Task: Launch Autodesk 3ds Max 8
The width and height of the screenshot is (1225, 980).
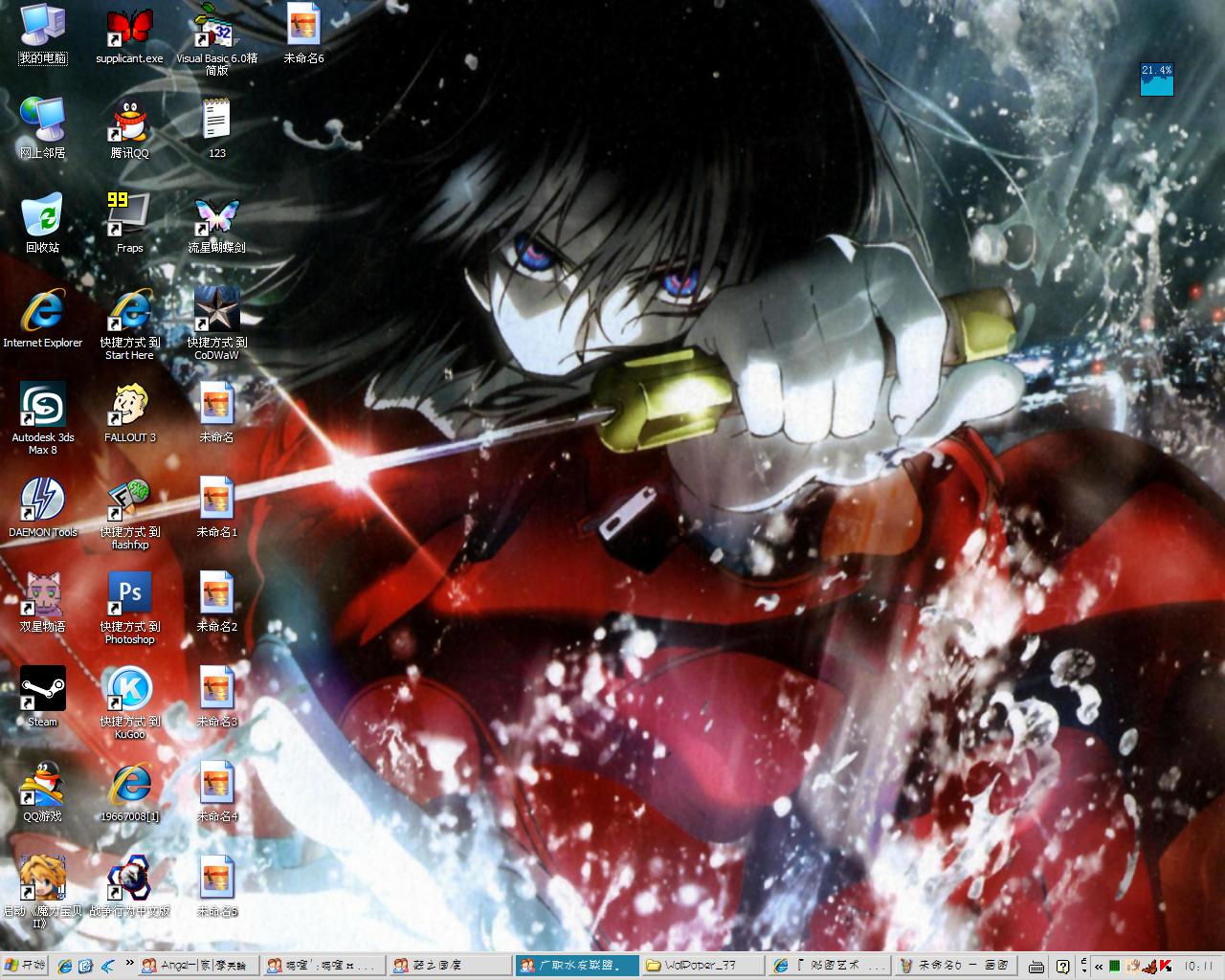Action: [42, 418]
